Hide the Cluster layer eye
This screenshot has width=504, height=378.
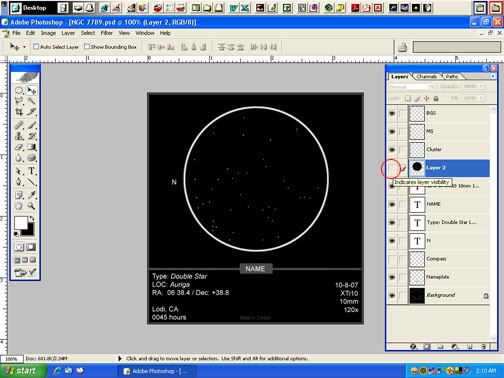(x=392, y=150)
